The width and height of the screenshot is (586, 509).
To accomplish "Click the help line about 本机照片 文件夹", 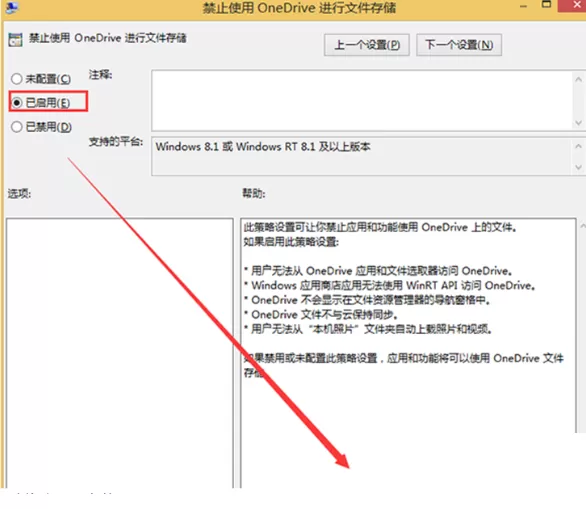I will [x=368, y=329].
